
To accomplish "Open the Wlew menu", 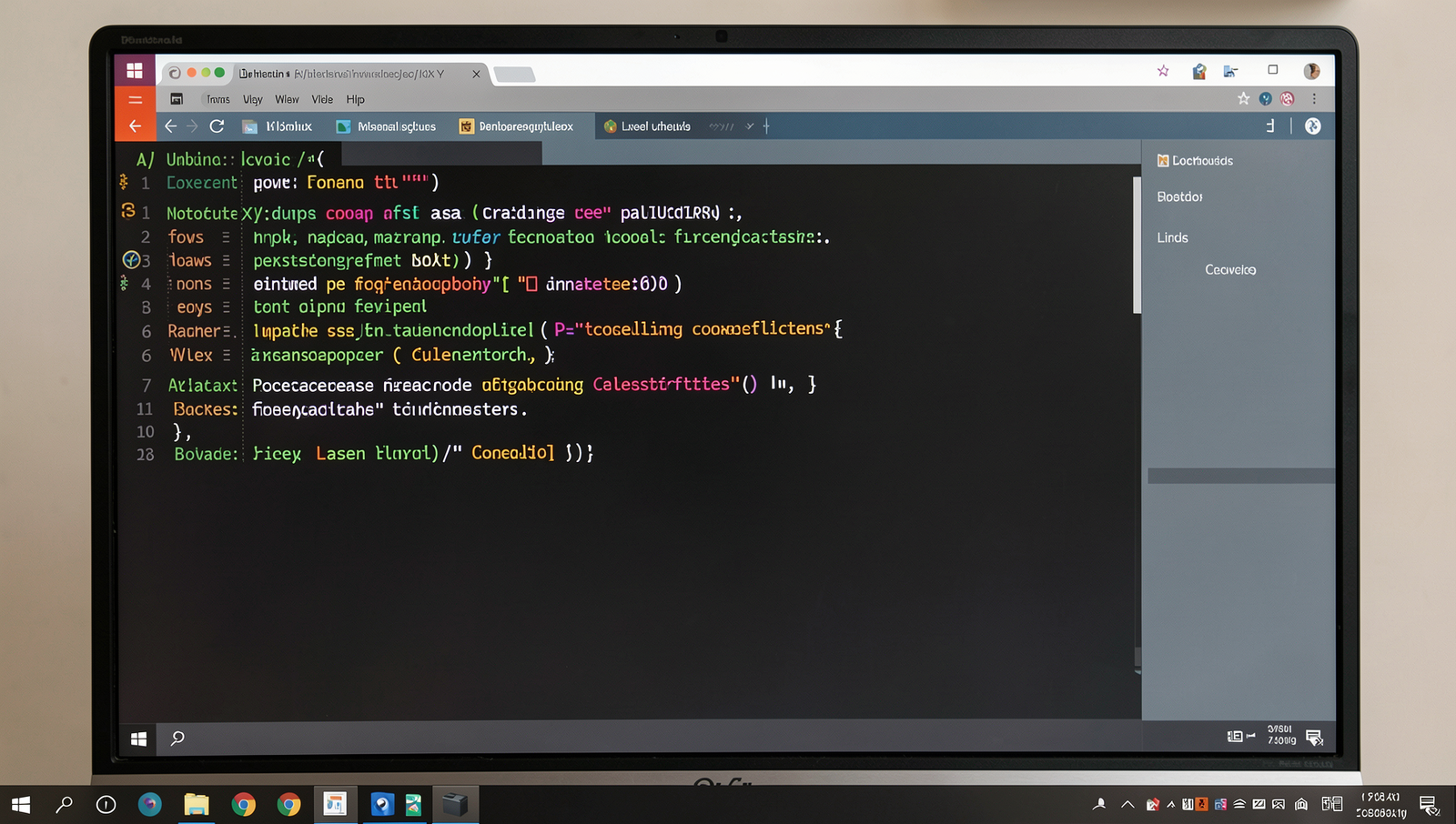I will tap(287, 99).
